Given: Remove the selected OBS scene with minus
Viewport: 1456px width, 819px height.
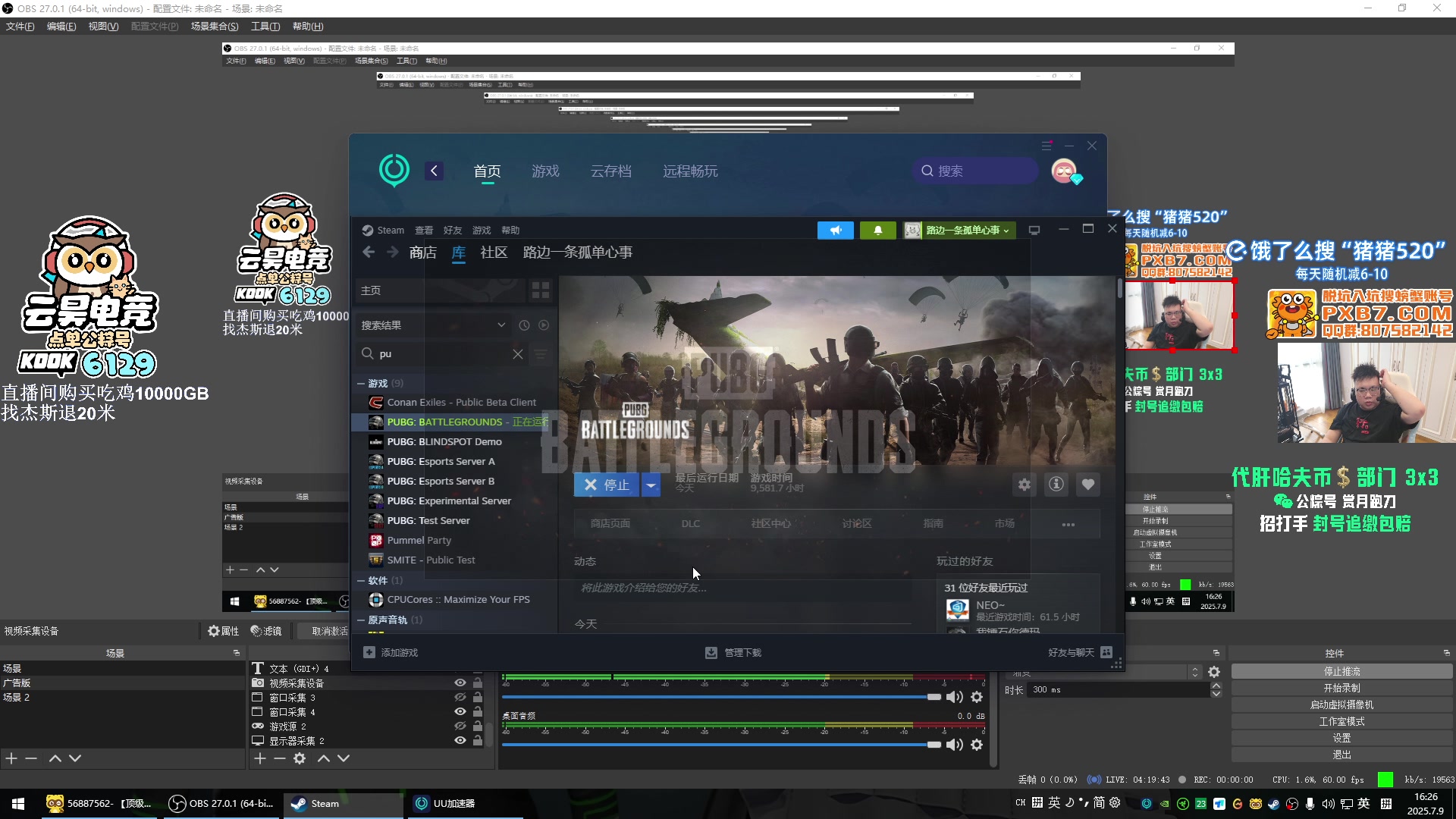Looking at the screenshot, I should click(x=31, y=758).
